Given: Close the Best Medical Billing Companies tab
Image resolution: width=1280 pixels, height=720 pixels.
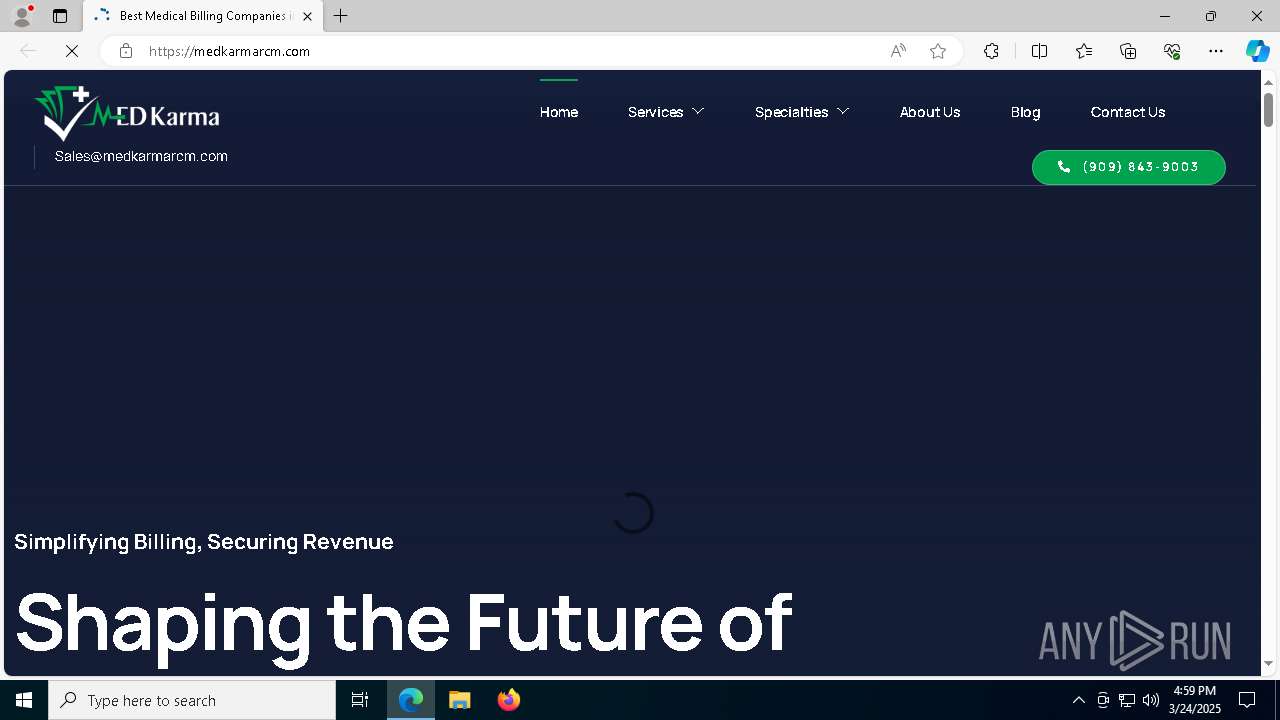Looking at the screenshot, I should tap(307, 16).
